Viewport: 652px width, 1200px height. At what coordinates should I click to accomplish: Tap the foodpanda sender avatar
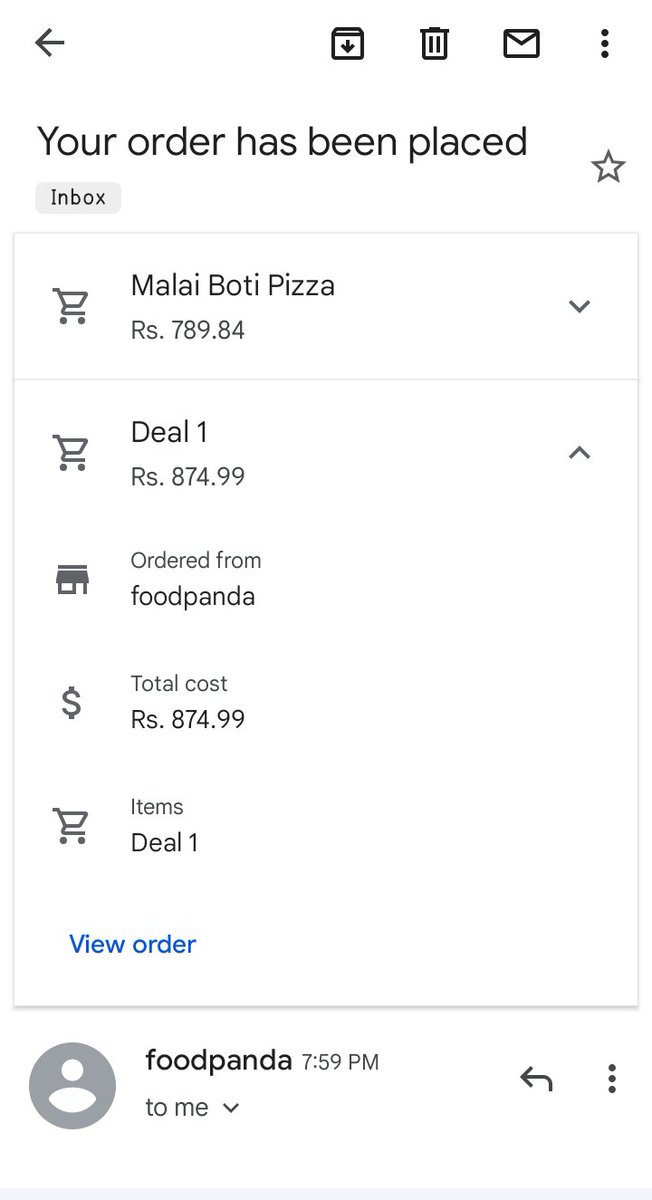coord(72,1086)
